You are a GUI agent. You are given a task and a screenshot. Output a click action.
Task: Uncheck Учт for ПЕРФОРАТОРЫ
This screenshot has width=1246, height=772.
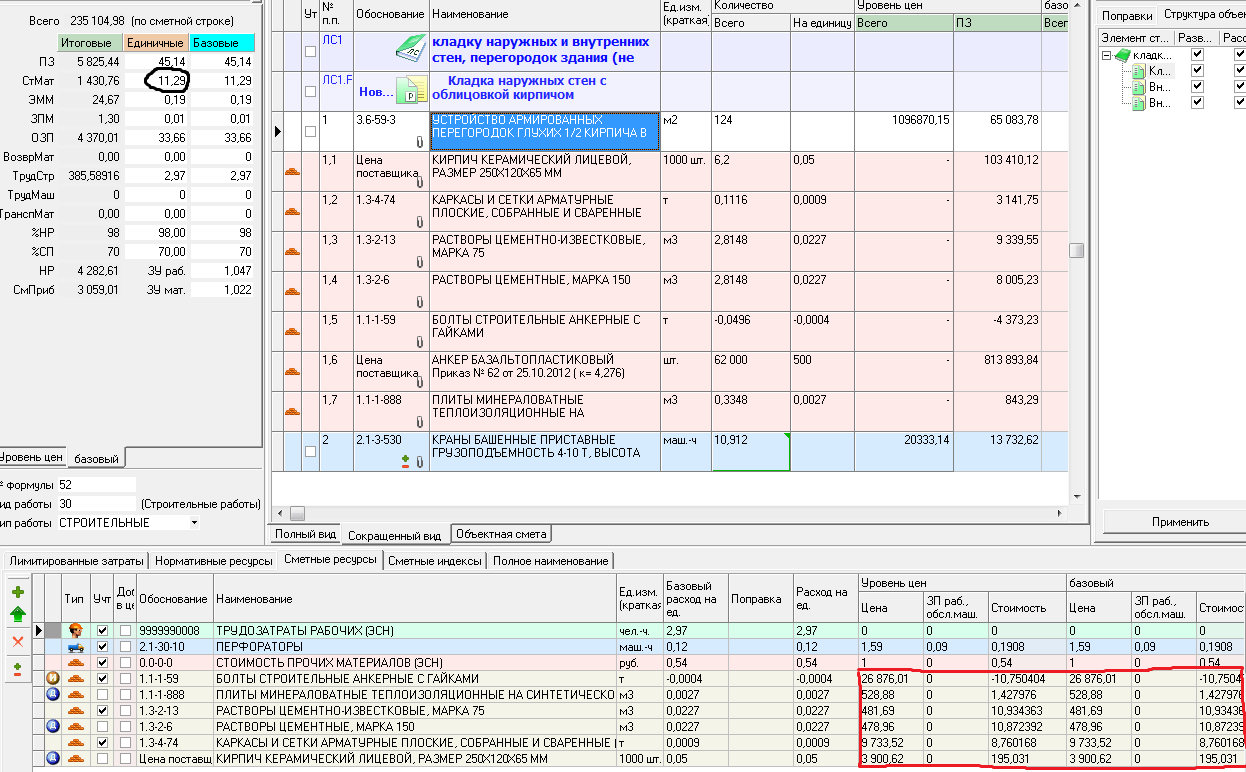pyautogui.click(x=102, y=647)
